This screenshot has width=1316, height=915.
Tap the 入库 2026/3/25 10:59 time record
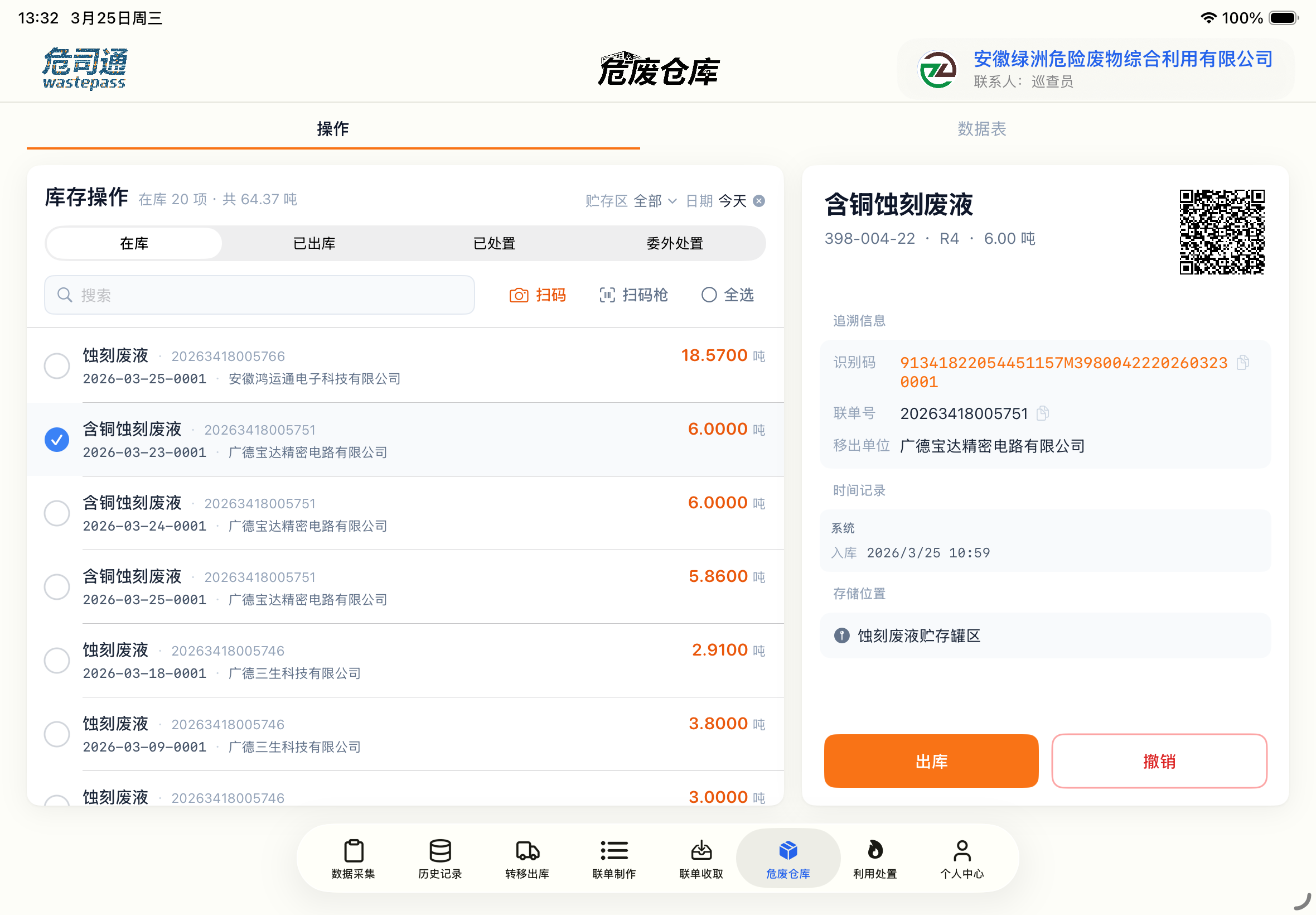[911, 553]
